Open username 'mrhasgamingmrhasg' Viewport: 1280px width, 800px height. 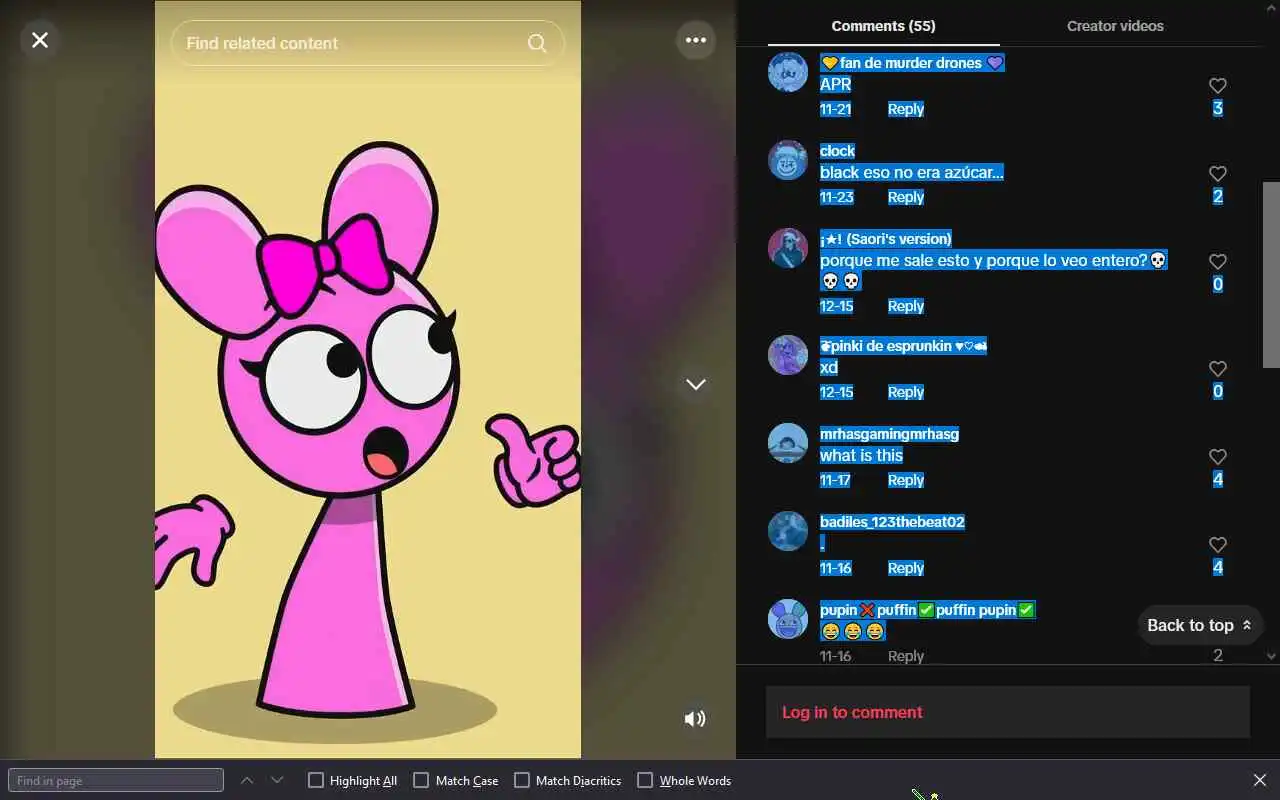(889, 434)
